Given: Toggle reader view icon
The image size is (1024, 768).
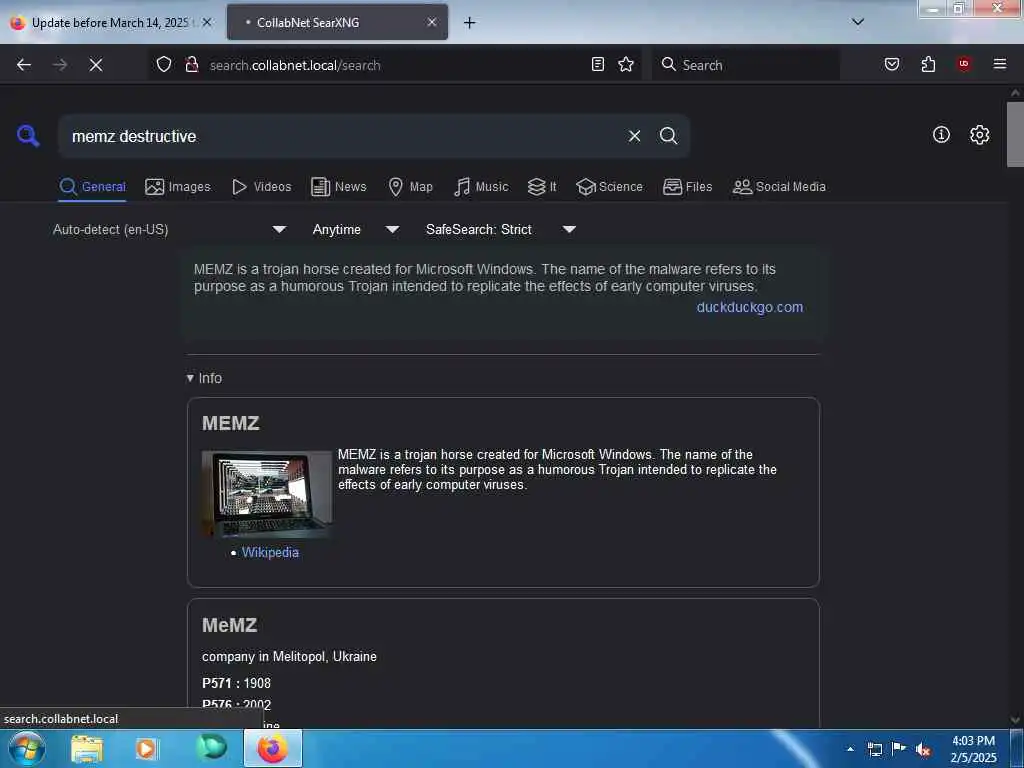Looking at the screenshot, I should click(598, 64).
